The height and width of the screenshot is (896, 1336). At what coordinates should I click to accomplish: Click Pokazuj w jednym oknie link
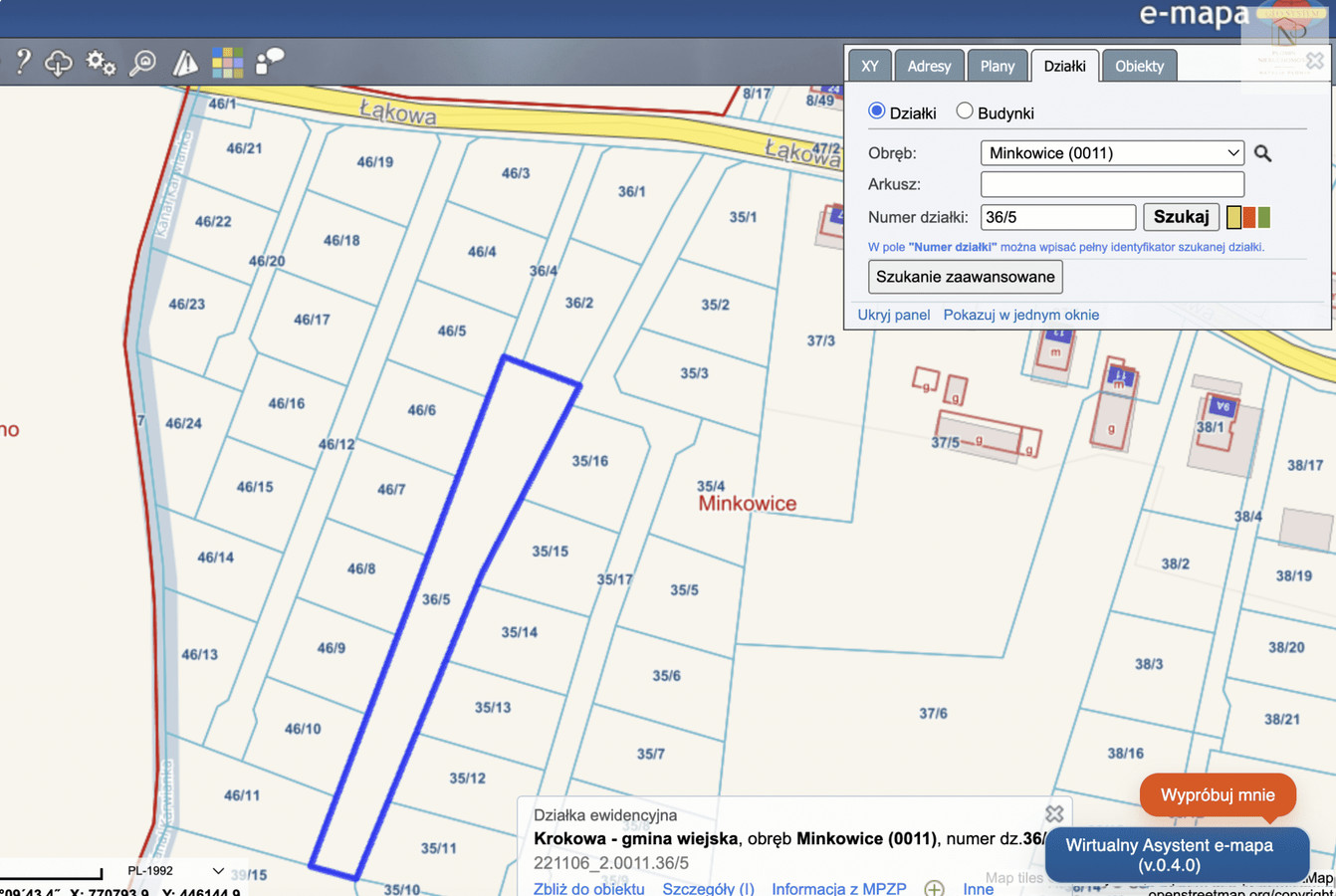(1021, 315)
